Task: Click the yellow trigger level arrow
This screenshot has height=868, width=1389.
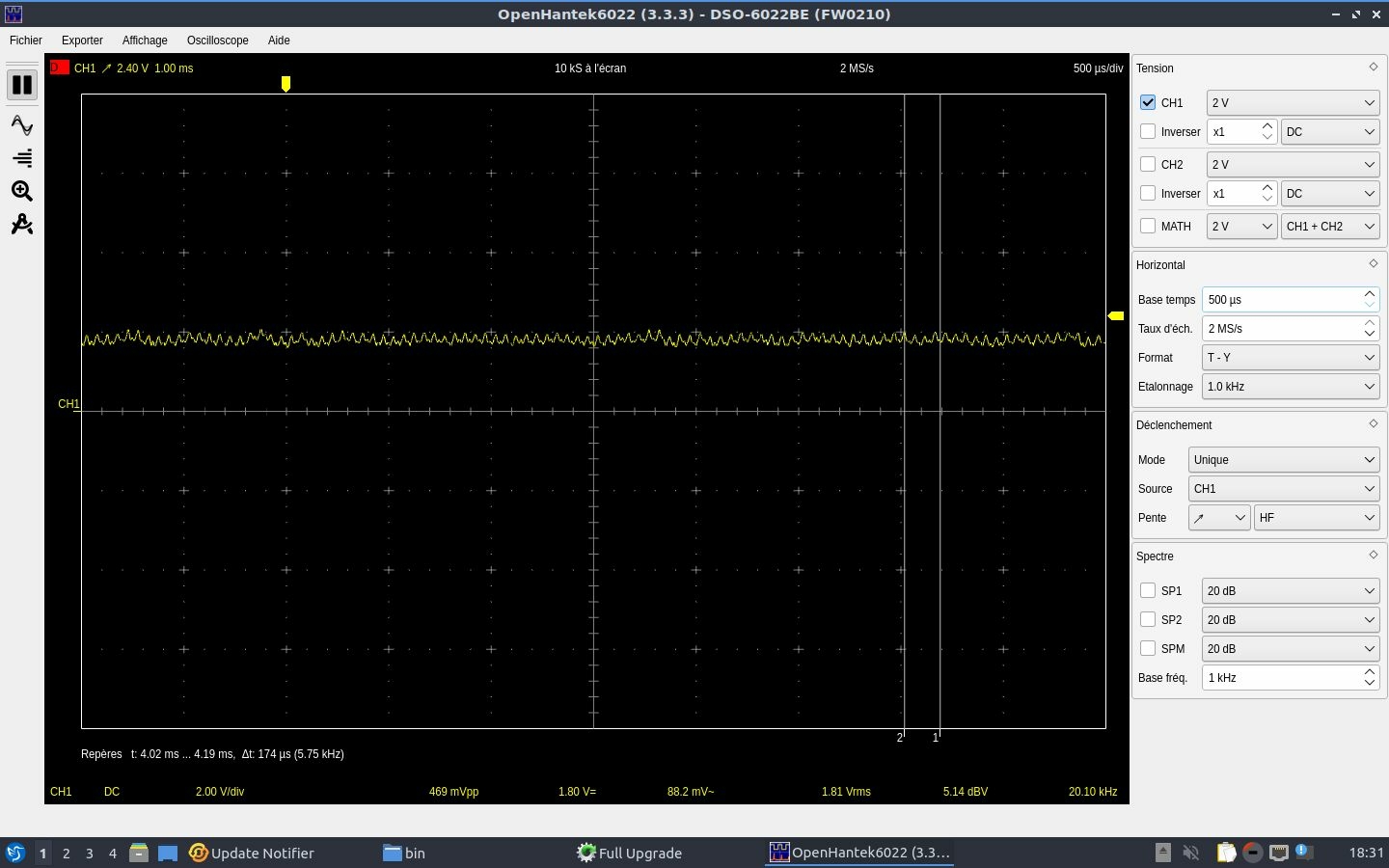Action: (1116, 315)
